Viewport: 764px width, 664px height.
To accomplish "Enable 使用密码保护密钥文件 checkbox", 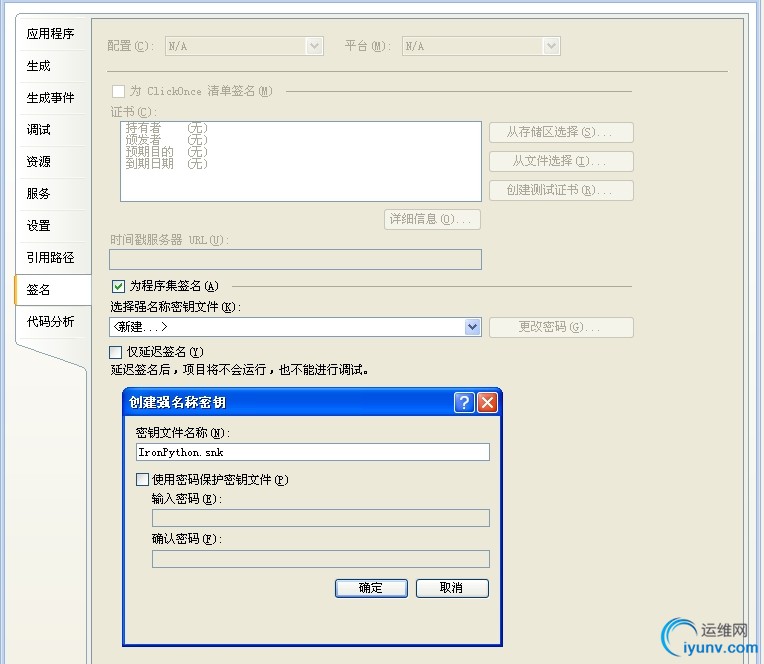I will [x=142, y=479].
